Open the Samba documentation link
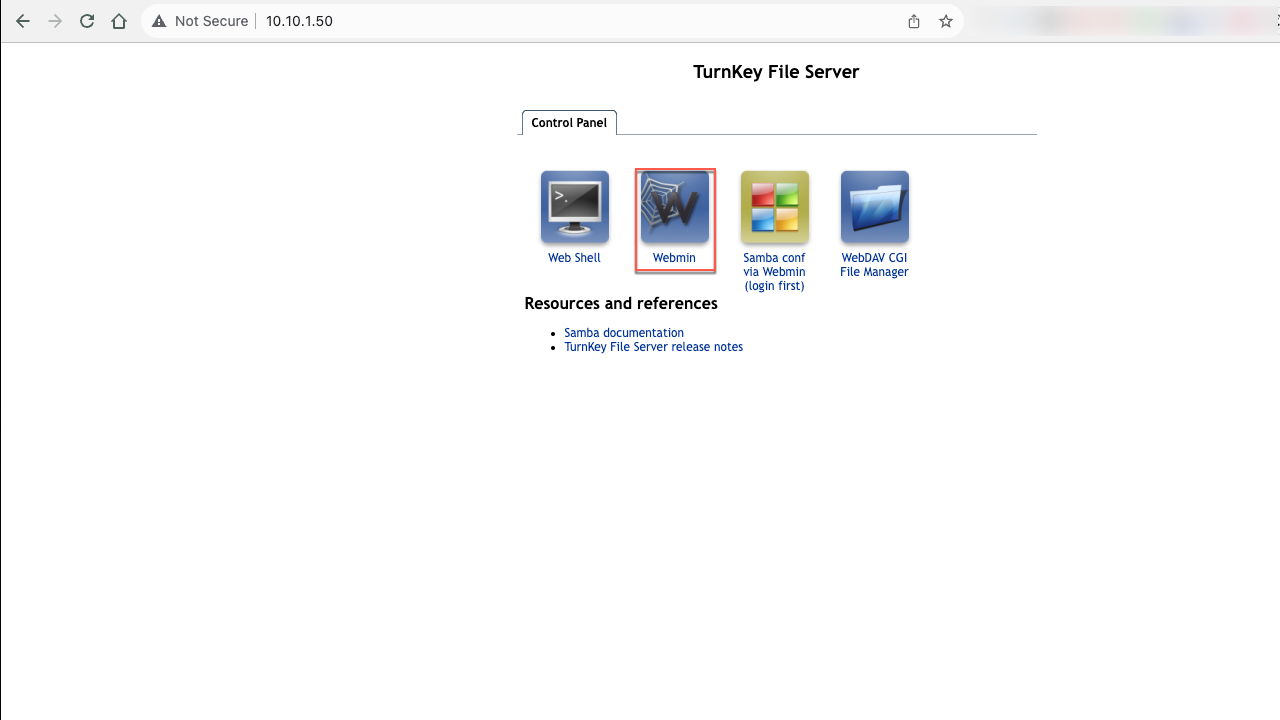 coord(624,332)
